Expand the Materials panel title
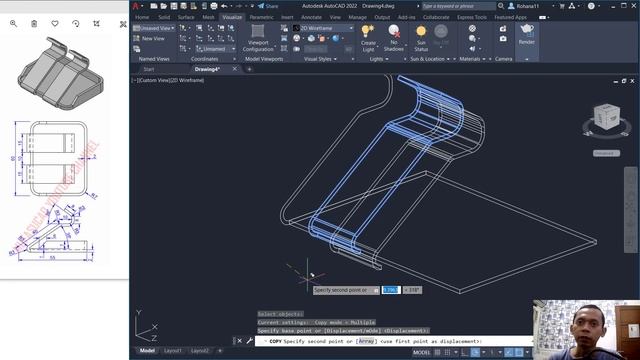 472,59
